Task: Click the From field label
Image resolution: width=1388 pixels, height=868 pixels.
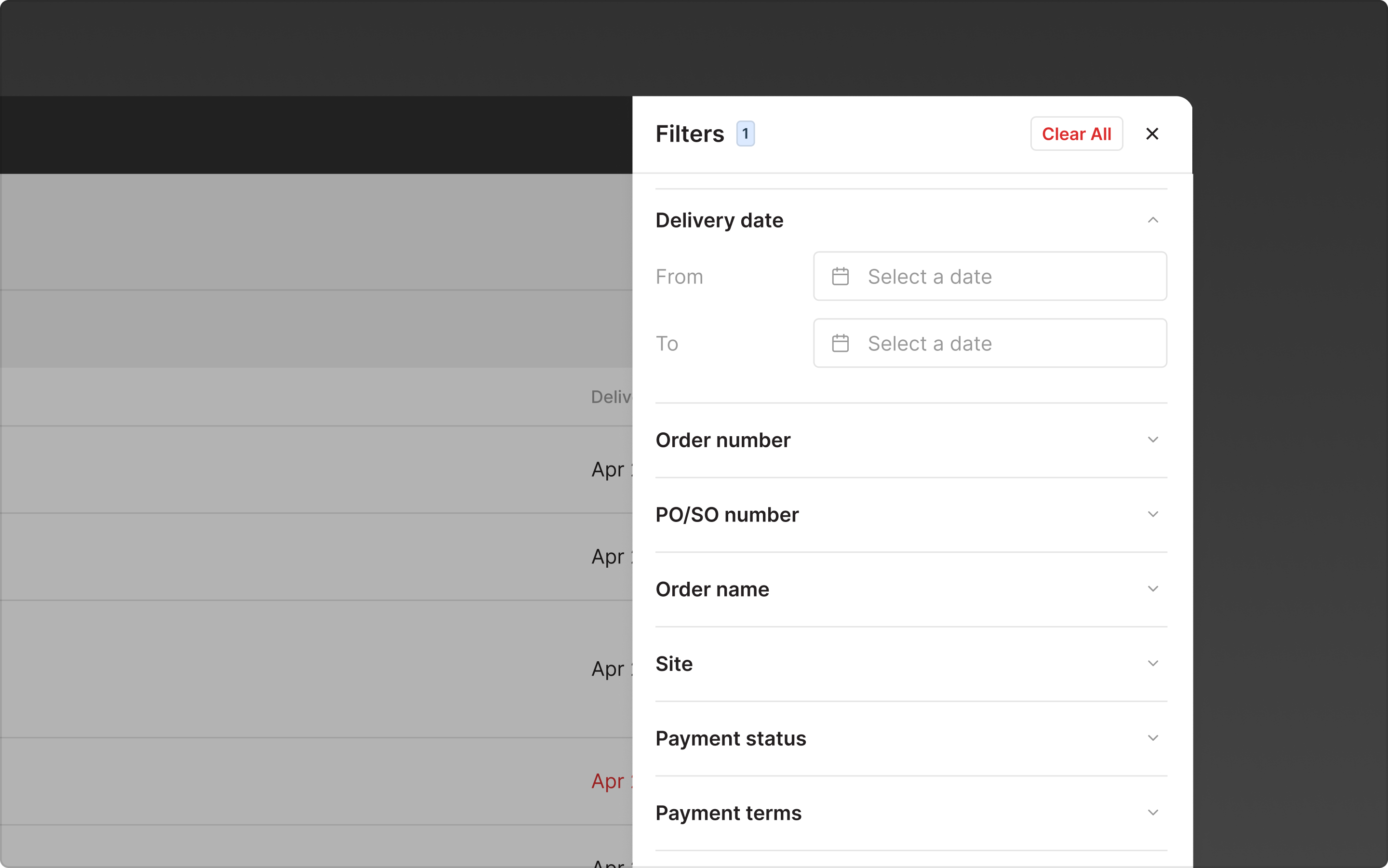Action: pos(679,276)
